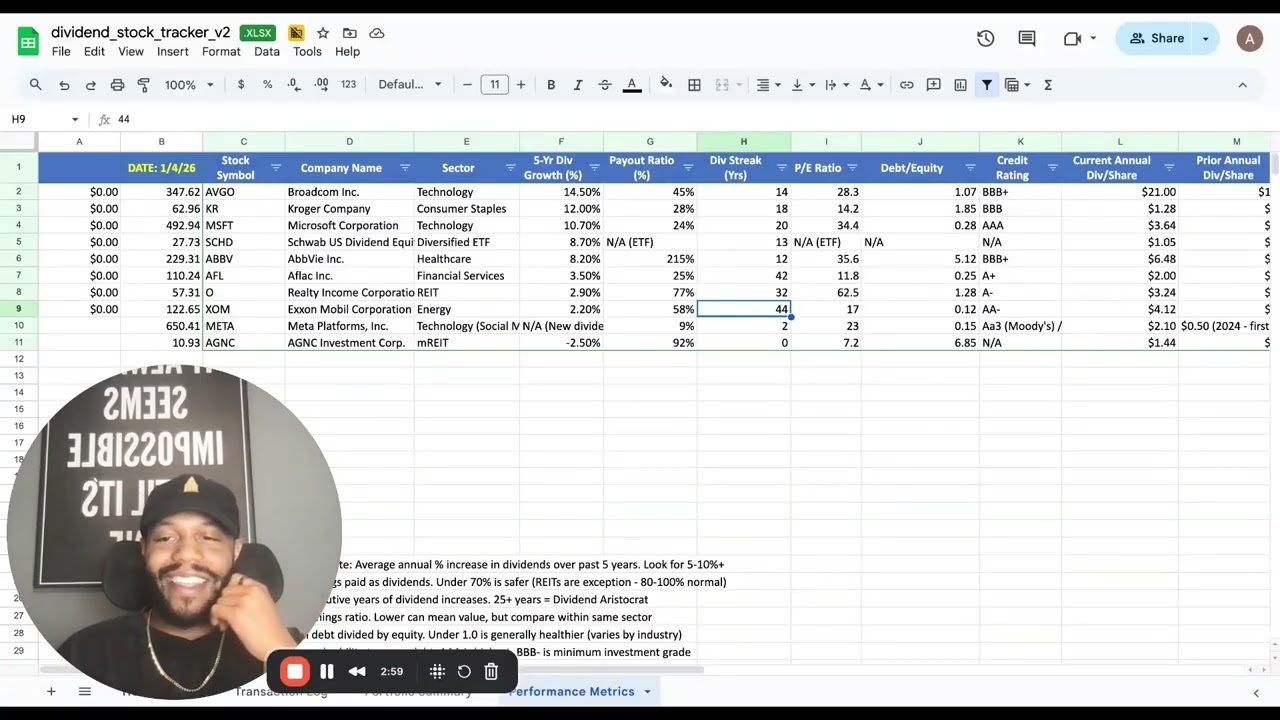1280x720 pixels.
Task: Open the Data menu
Action: click(x=267, y=51)
